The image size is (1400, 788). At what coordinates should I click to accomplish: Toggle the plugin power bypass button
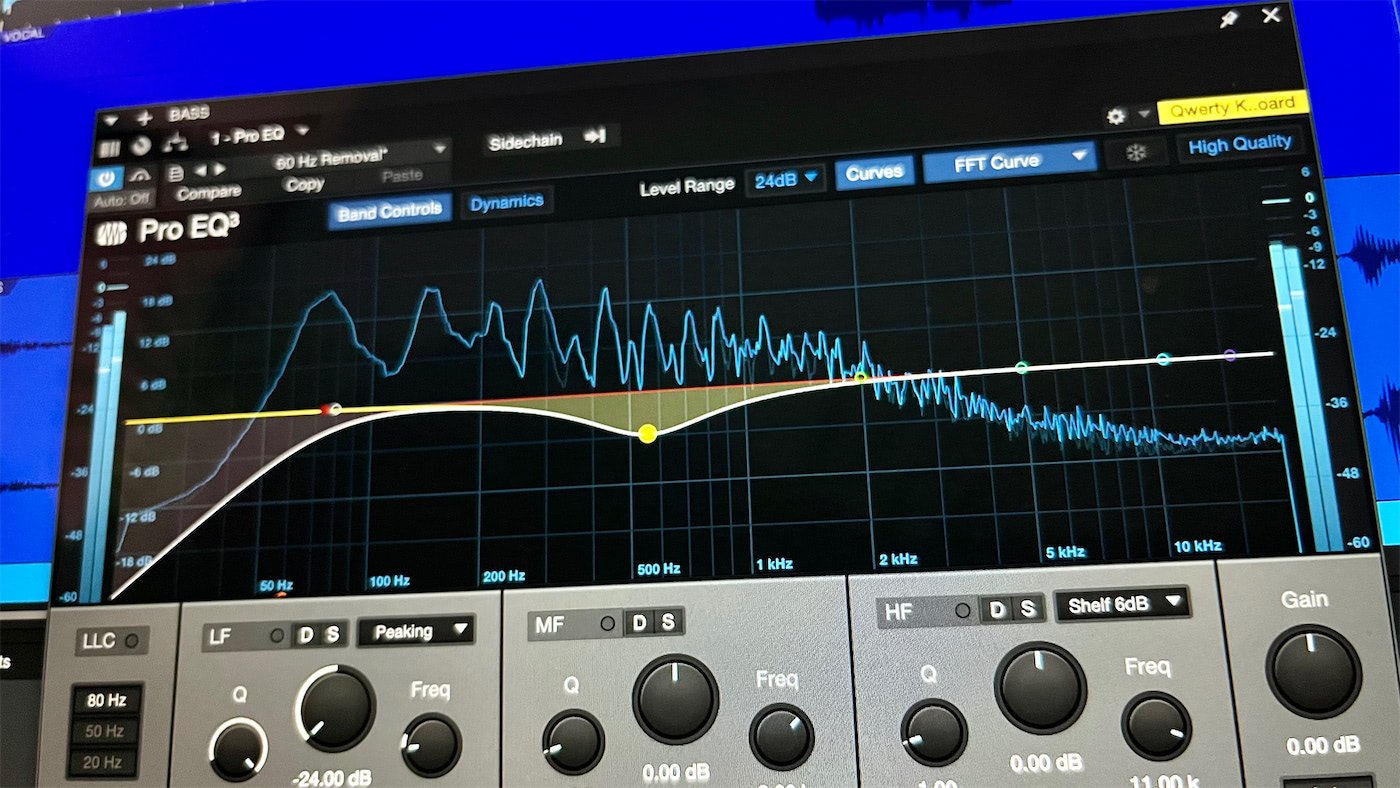point(106,179)
